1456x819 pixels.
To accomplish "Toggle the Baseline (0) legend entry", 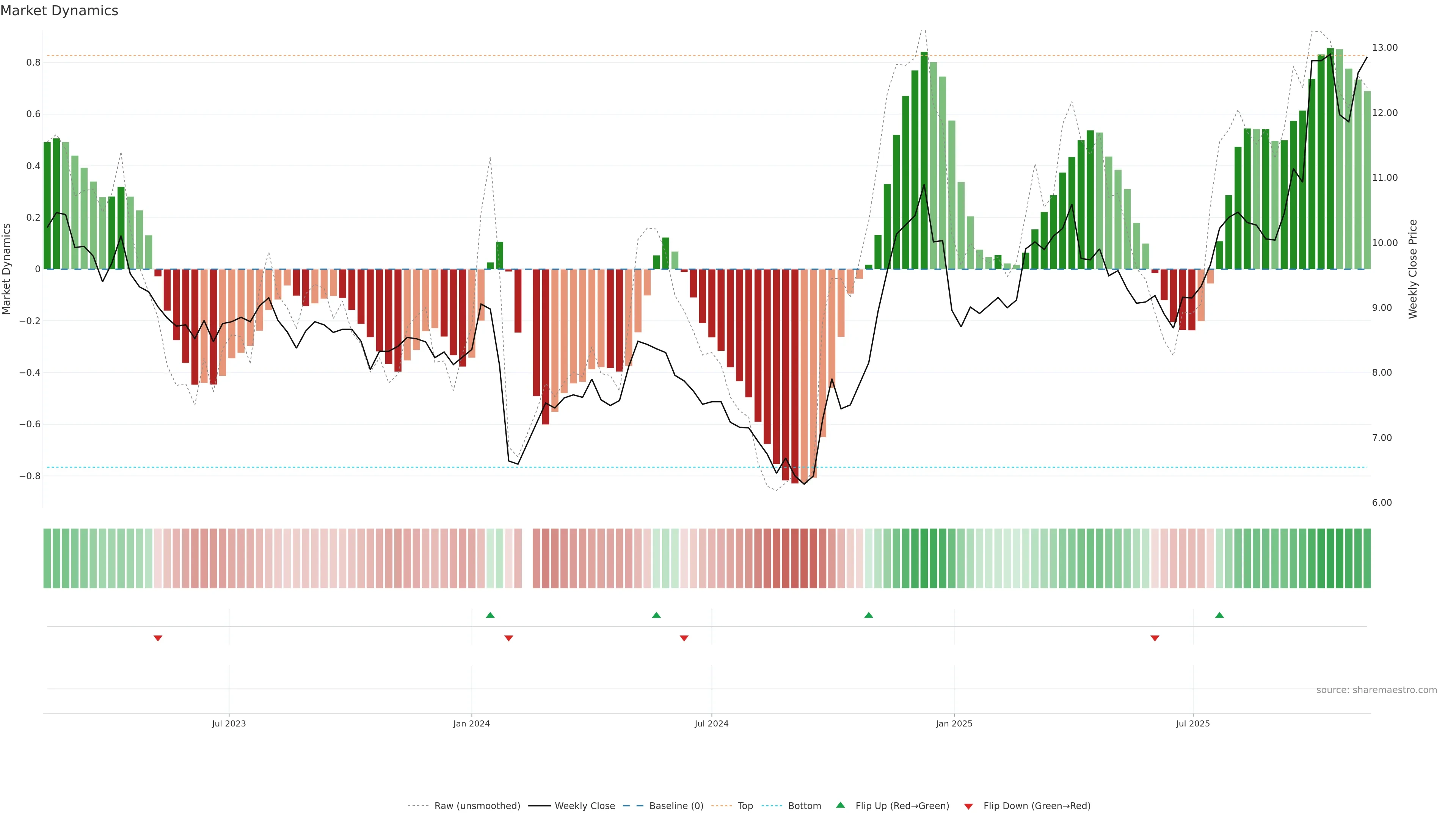I will click(676, 806).
